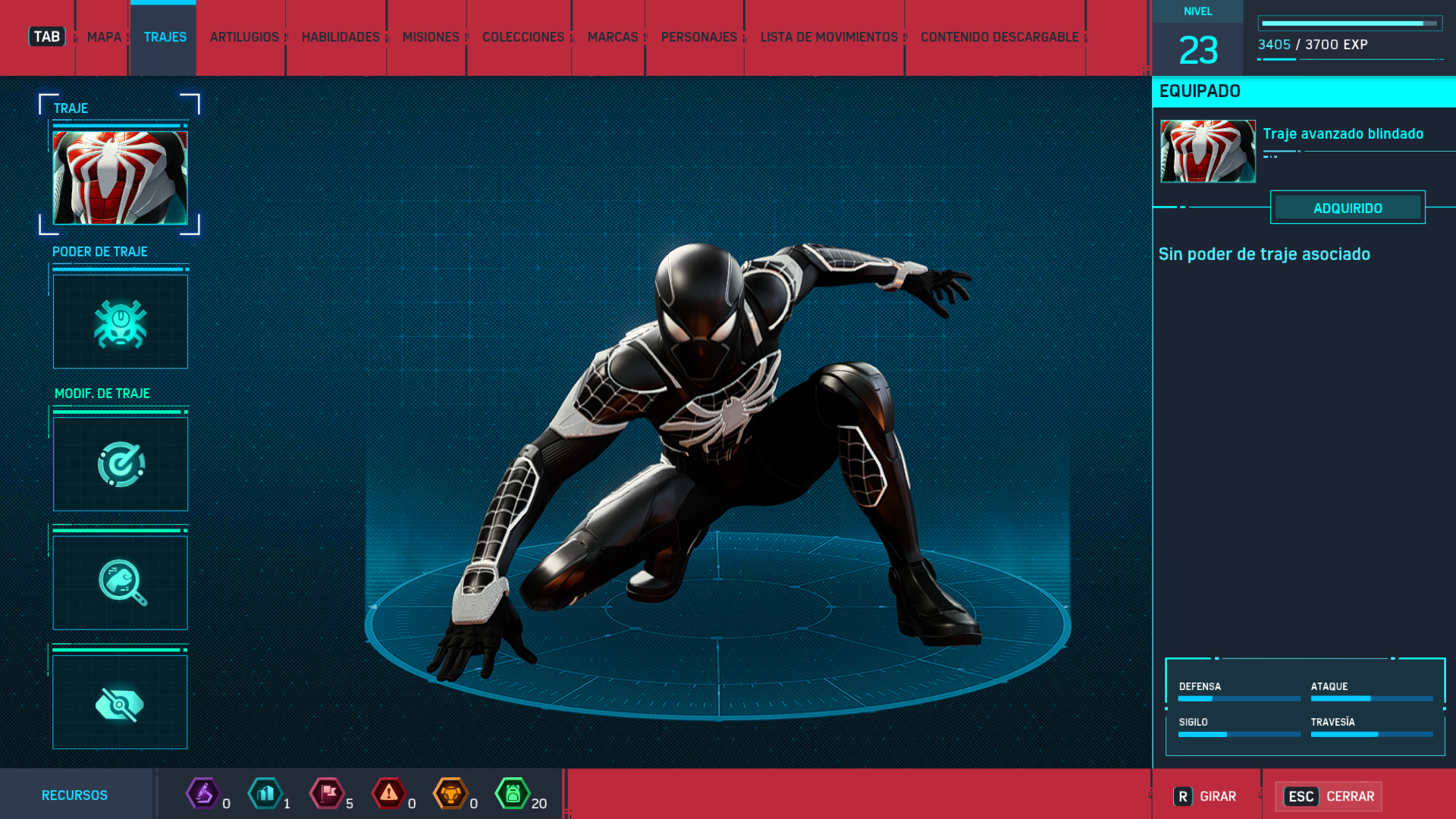
Task: Click the ESC key icon
Action: 1301,796
